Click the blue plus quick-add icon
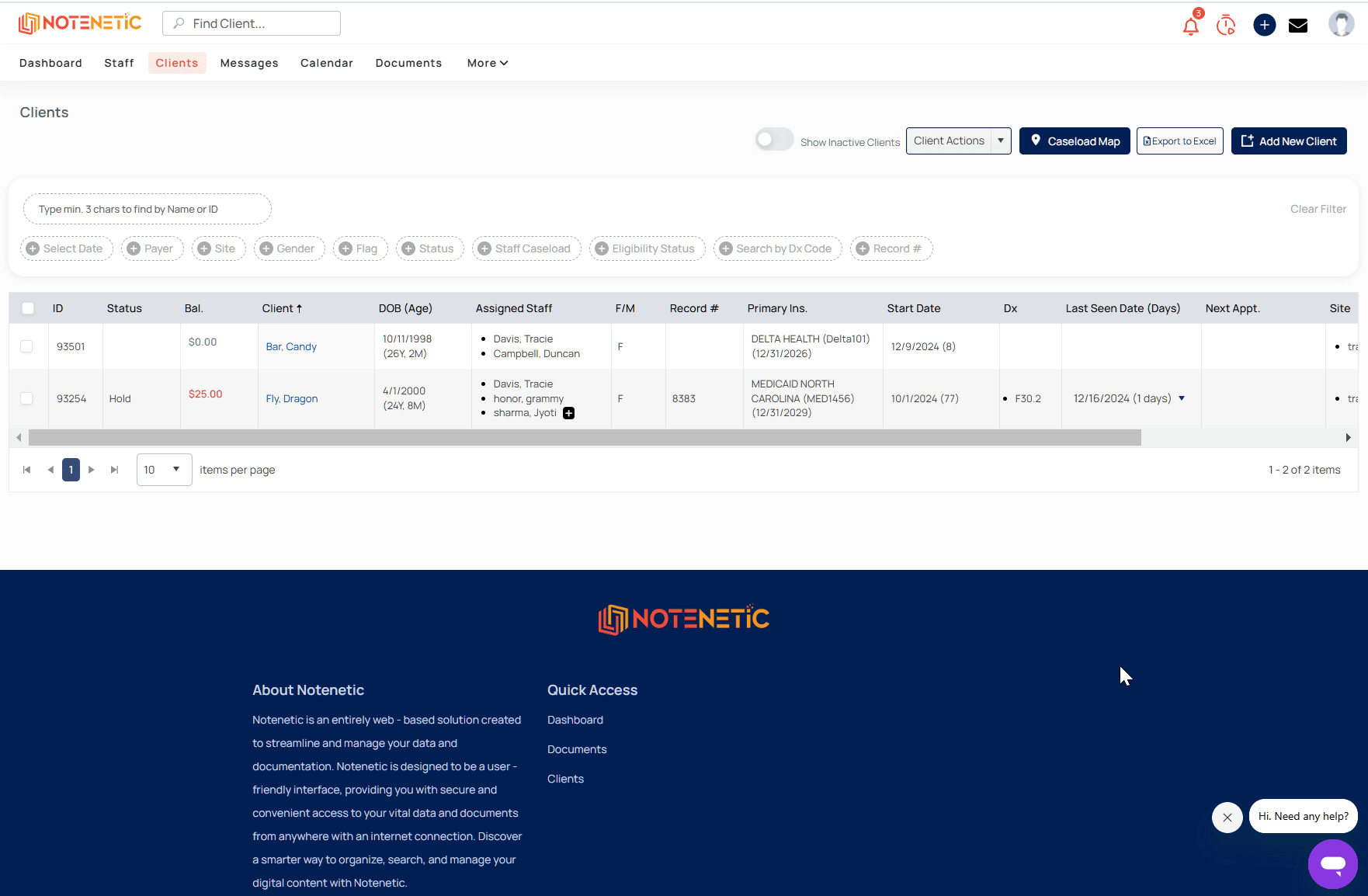 1264,25
